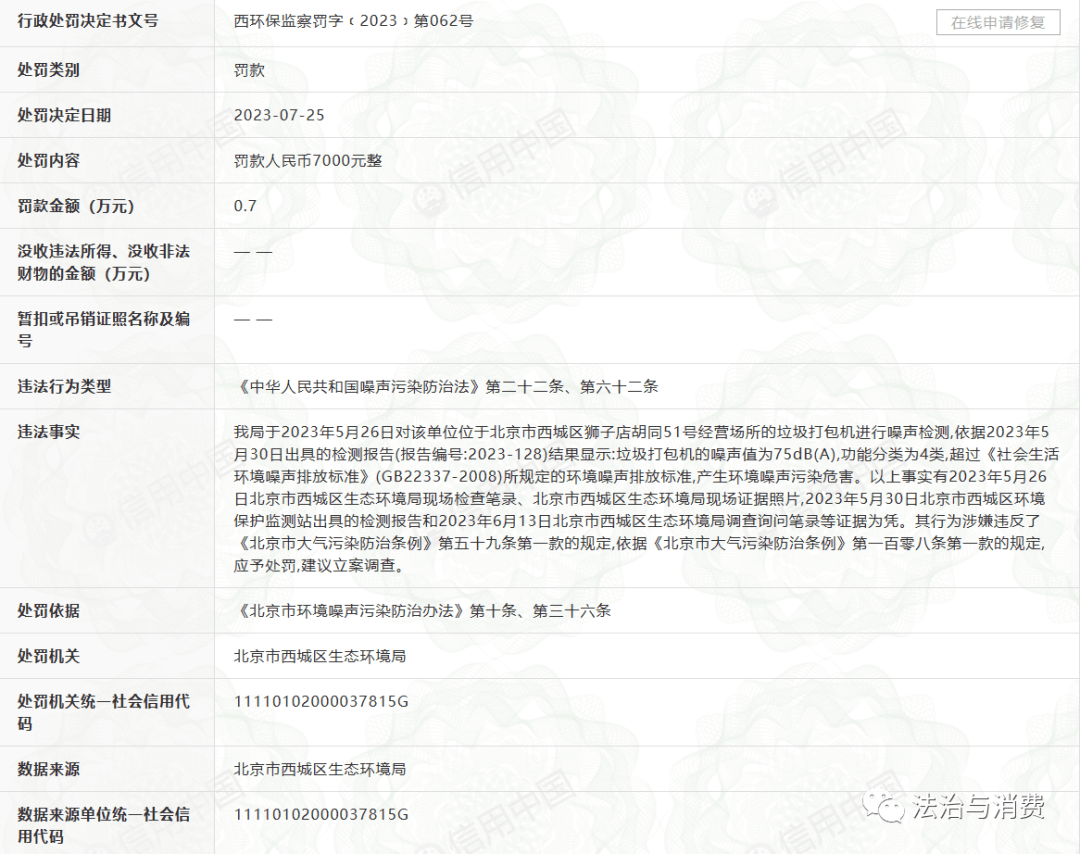Viewport: 1080px width, 854px height.
Task: Click the 违法行为类型 label
Action: (x=64, y=386)
